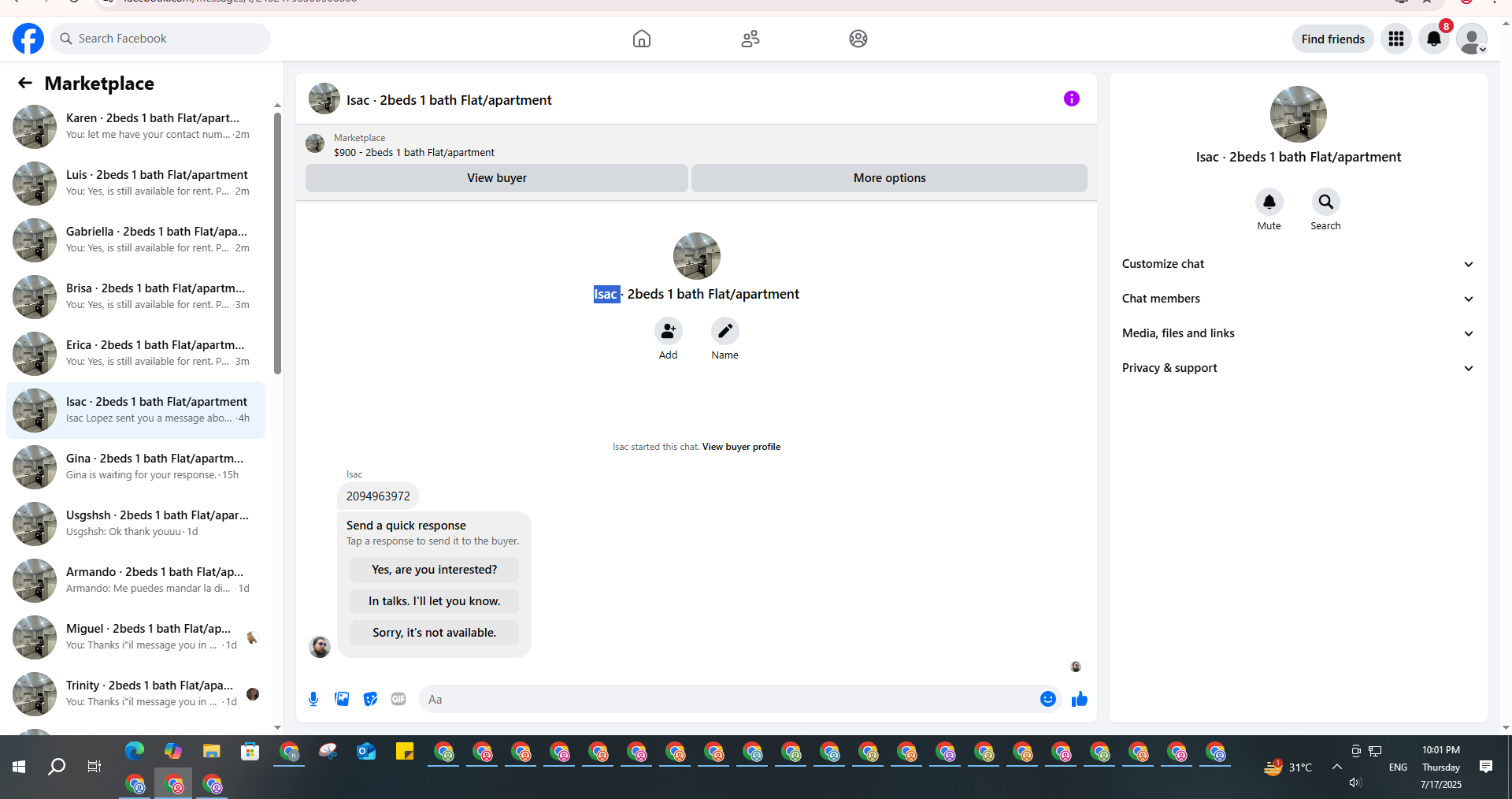This screenshot has width=1512, height=799.
Task: Expand the Customize chat section
Action: click(x=1298, y=264)
